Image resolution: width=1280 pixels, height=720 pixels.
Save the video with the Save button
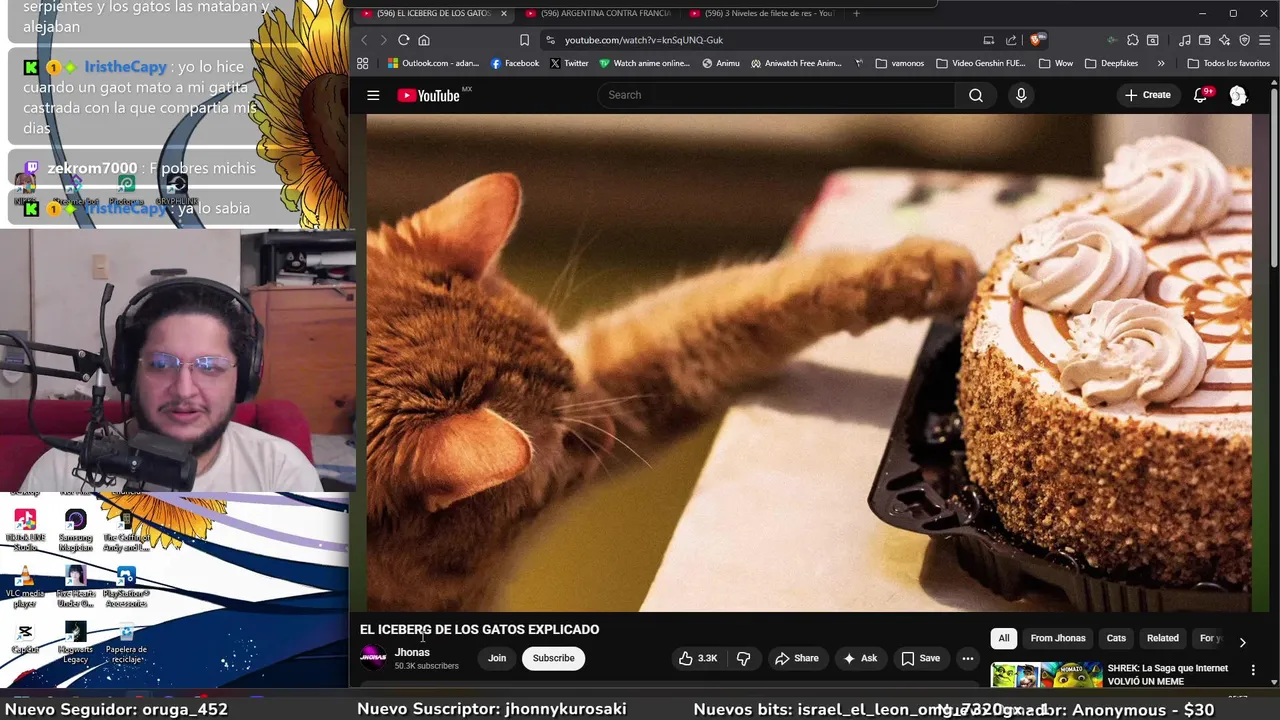pos(920,658)
